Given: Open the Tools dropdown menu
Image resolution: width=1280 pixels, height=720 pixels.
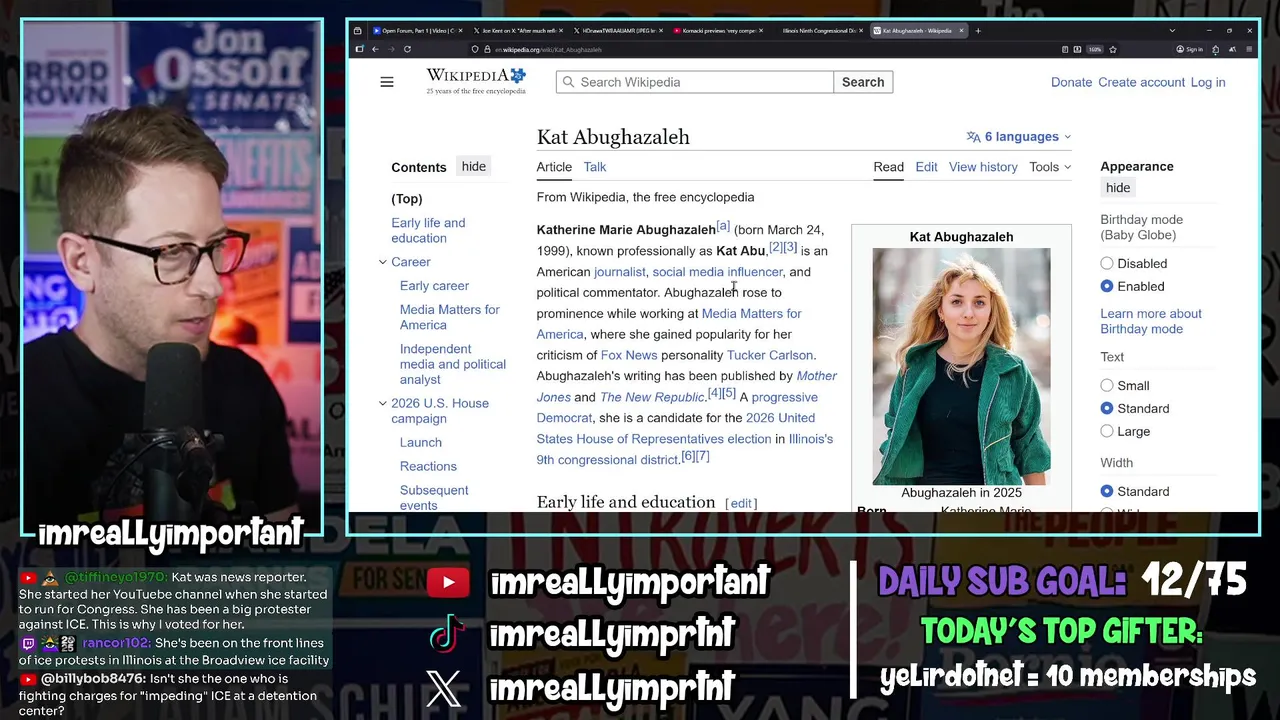Looking at the screenshot, I should 1050,167.
